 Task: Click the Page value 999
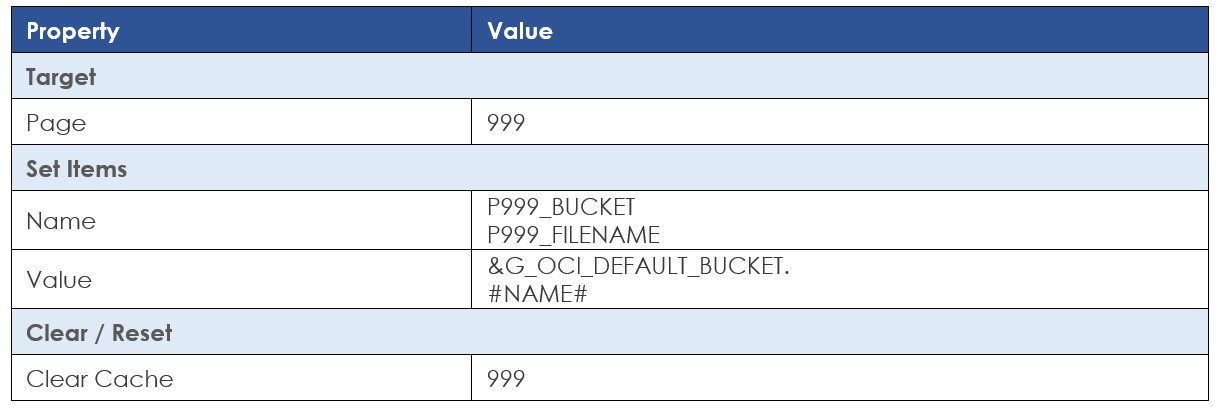click(x=506, y=123)
